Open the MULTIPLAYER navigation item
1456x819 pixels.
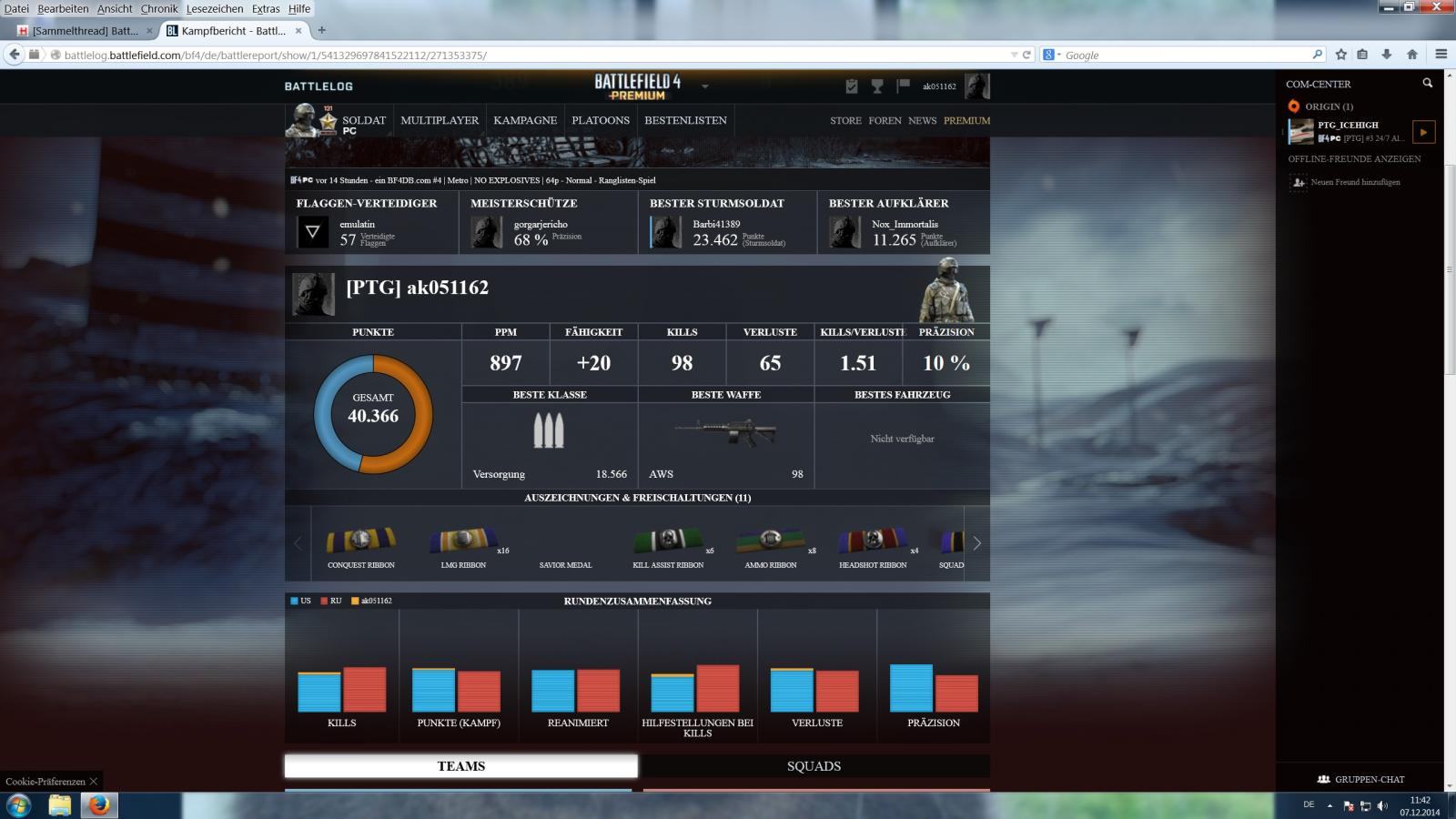[440, 120]
